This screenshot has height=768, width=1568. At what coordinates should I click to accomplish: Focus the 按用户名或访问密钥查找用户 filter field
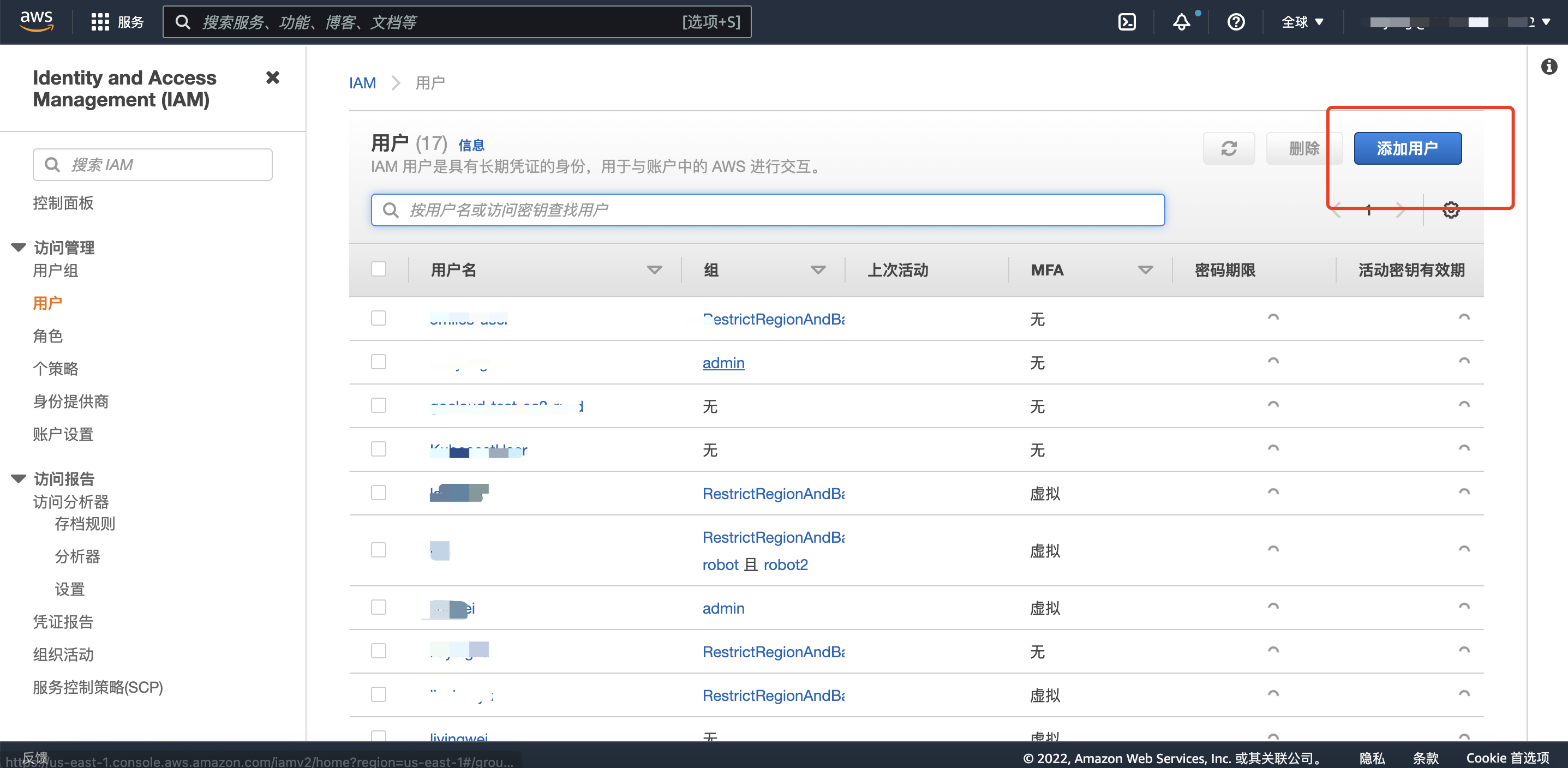coord(768,210)
